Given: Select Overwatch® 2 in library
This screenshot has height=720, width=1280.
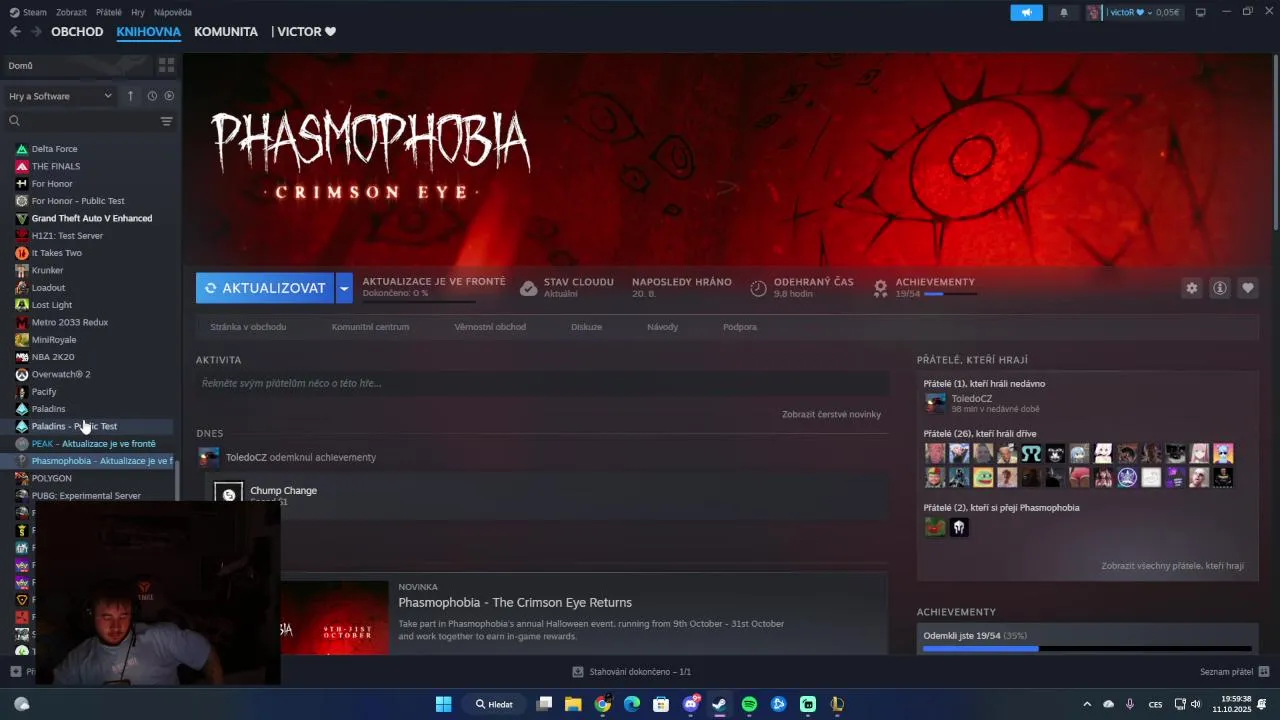Looking at the screenshot, I should (61, 374).
